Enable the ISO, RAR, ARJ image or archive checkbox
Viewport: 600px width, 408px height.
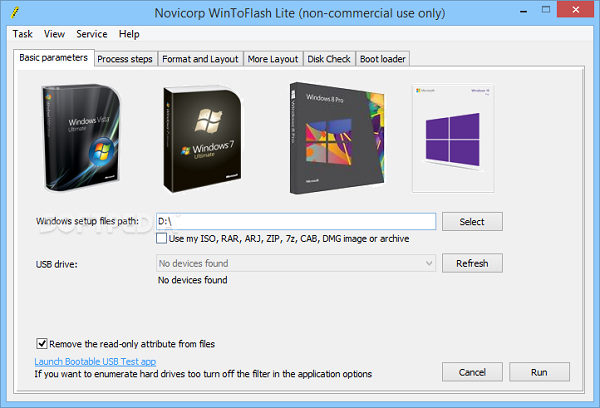pyautogui.click(x=161, y=238)
